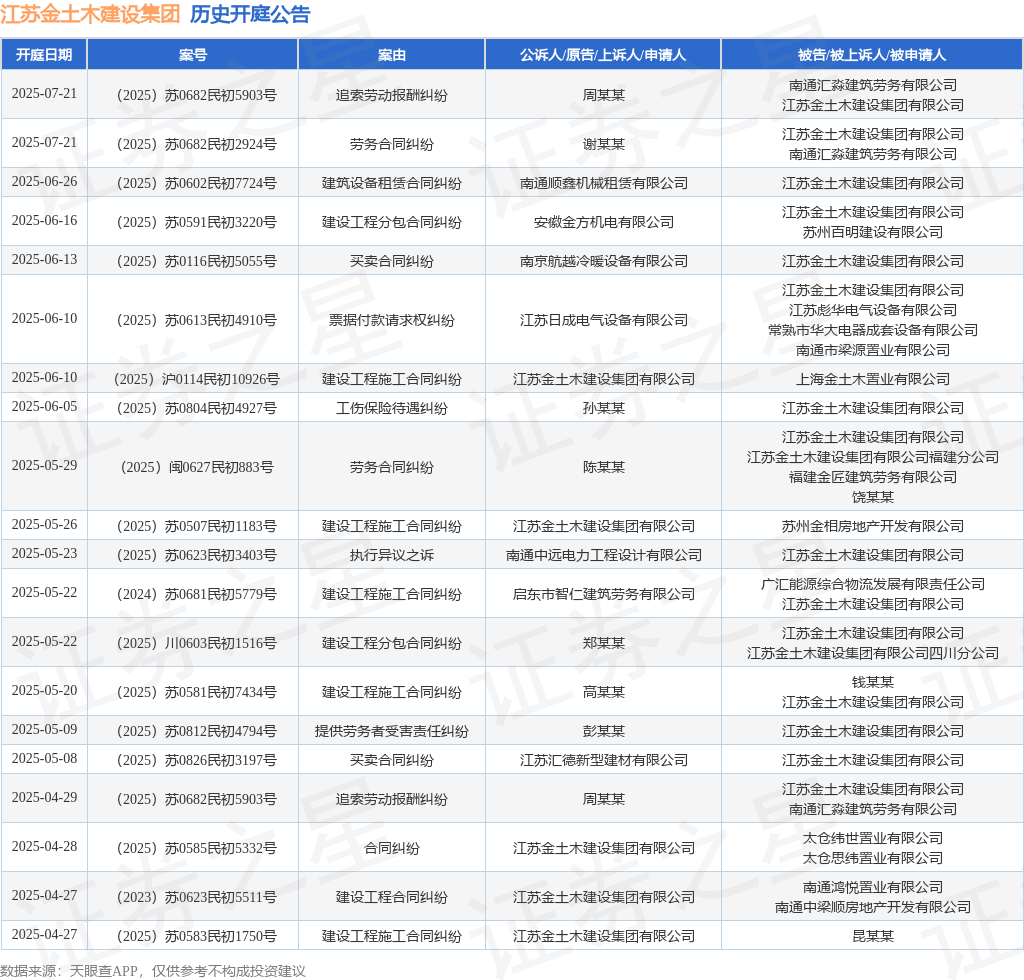Click the cause 合同纠纷 in 2025-04-28 row
Viewport: 1024px width, 980px height.
[392, 849]
